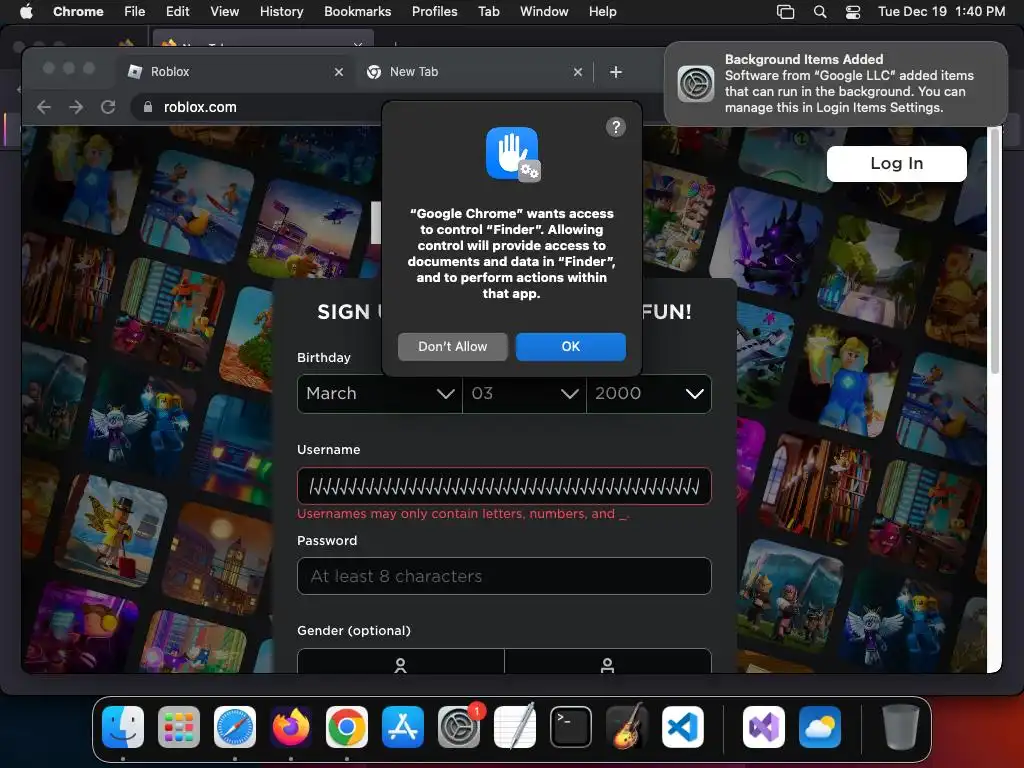The image size is (1024, 768).
Task: Close the New Tab tab
Action: tap(577, 72)
